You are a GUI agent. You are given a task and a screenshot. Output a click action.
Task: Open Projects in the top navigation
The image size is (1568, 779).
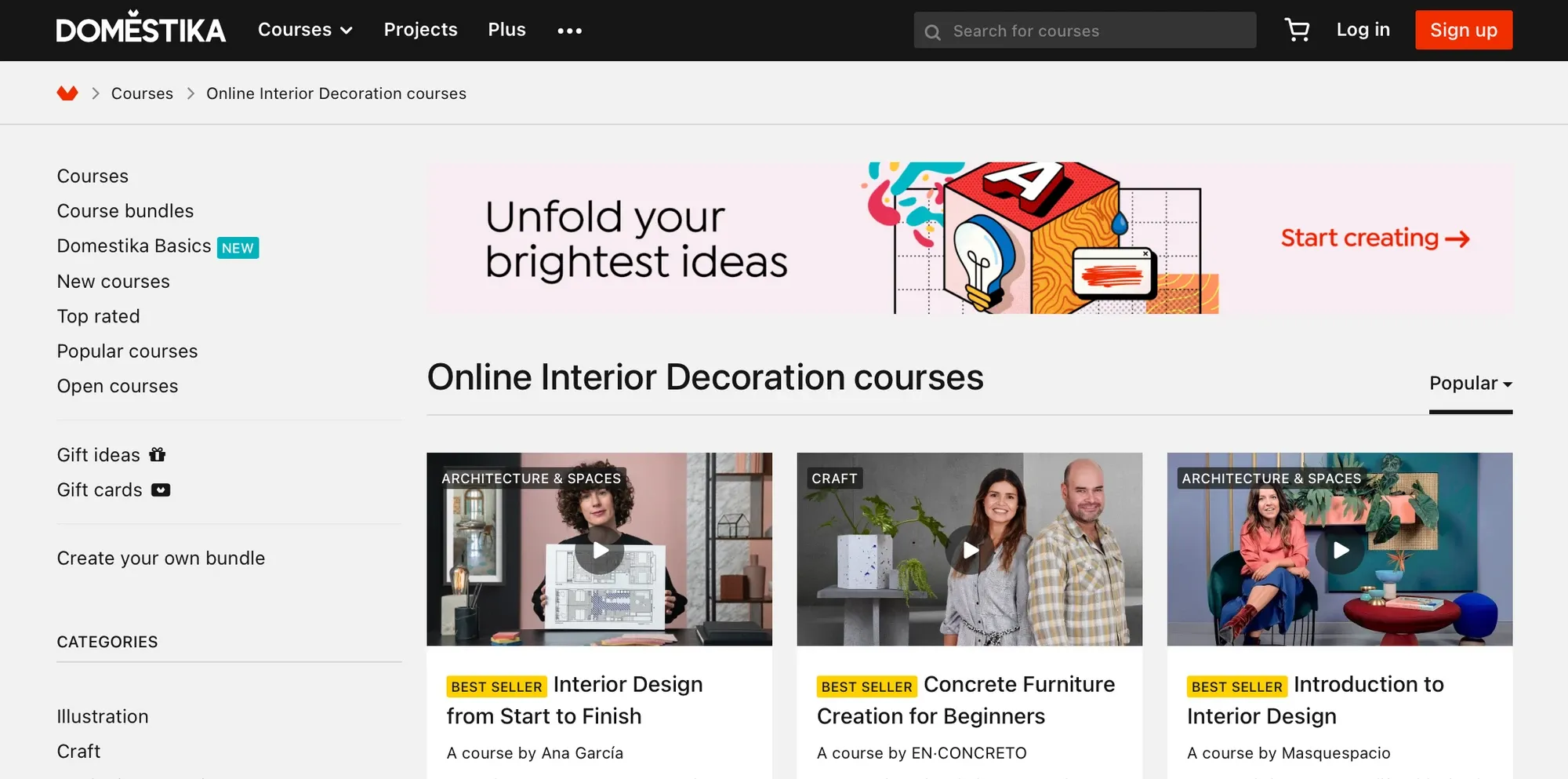point(421,30)
